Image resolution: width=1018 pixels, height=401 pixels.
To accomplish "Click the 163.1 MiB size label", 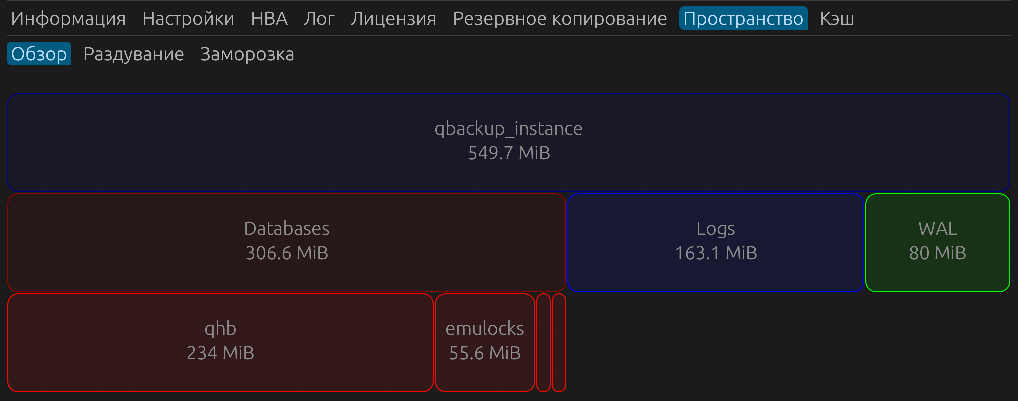I will click(x=715, y=253).
